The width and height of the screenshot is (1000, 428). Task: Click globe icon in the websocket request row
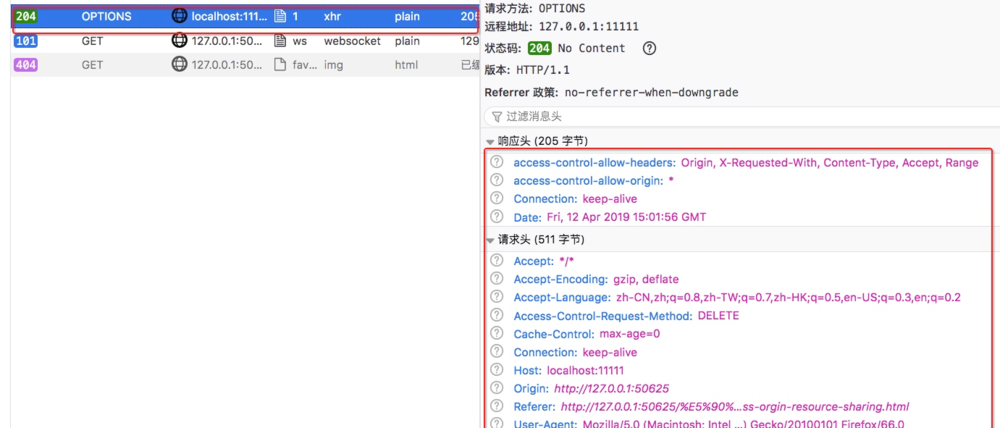tap(180, 41)
